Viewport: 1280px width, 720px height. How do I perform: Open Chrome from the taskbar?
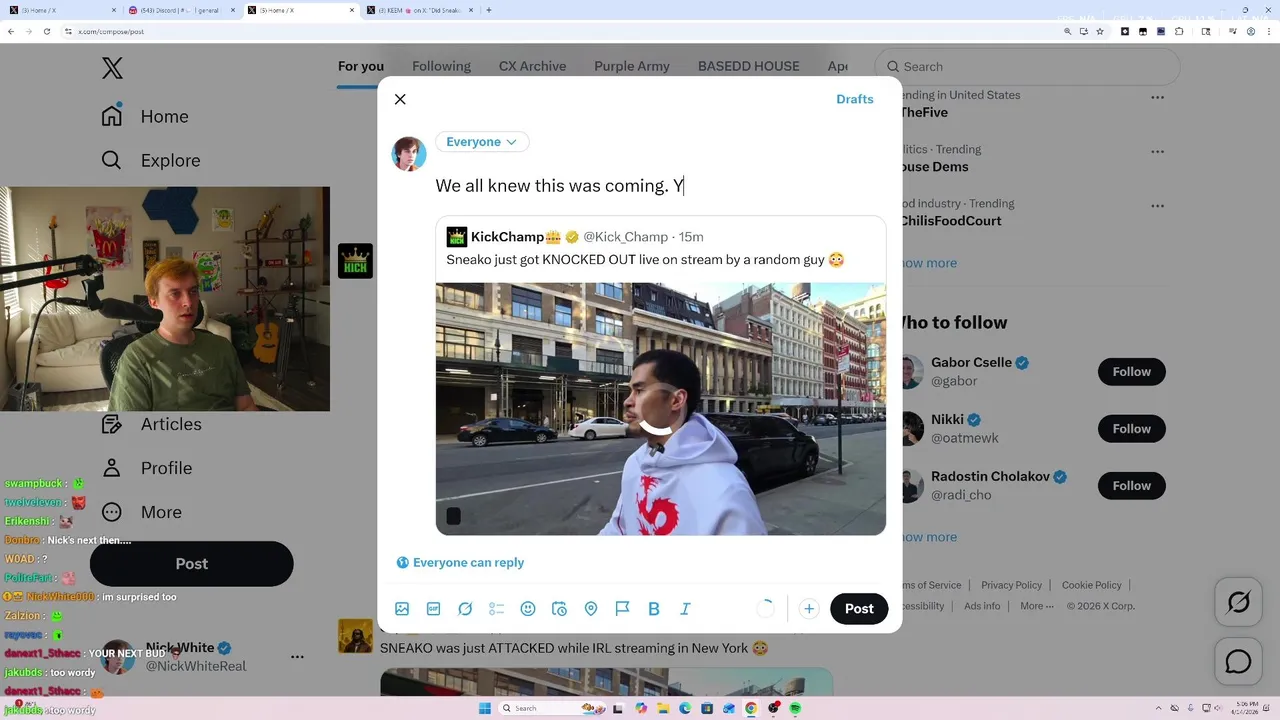tap(751, 708)
